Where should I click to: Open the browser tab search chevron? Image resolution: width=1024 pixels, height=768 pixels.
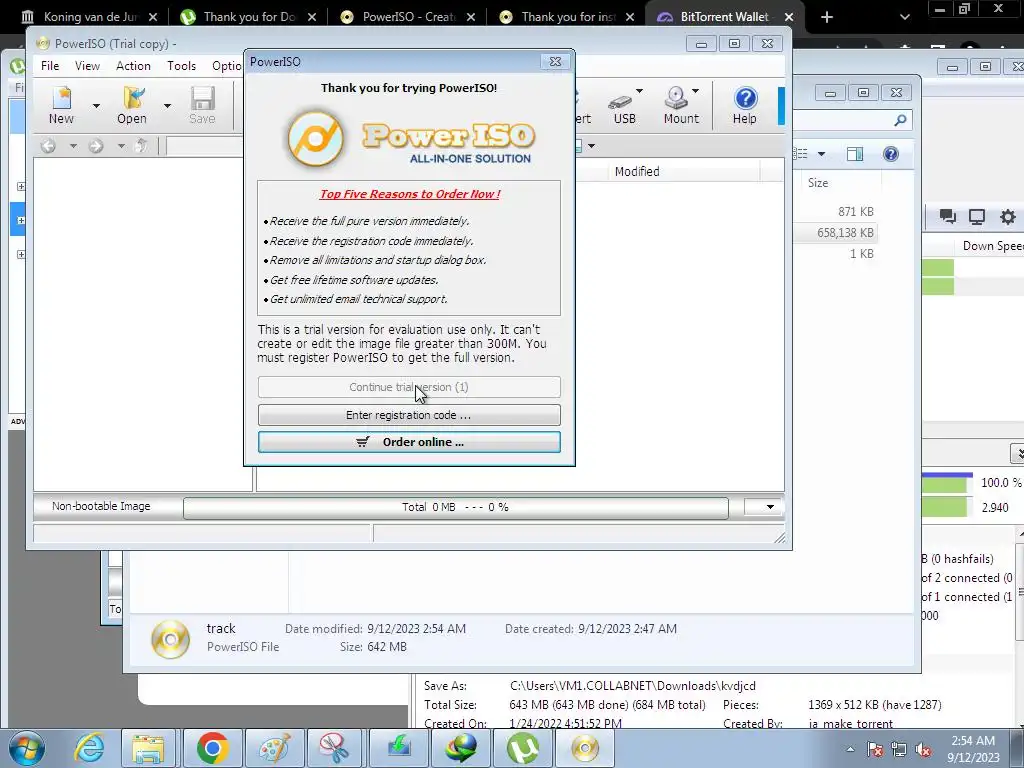point(904,17)
